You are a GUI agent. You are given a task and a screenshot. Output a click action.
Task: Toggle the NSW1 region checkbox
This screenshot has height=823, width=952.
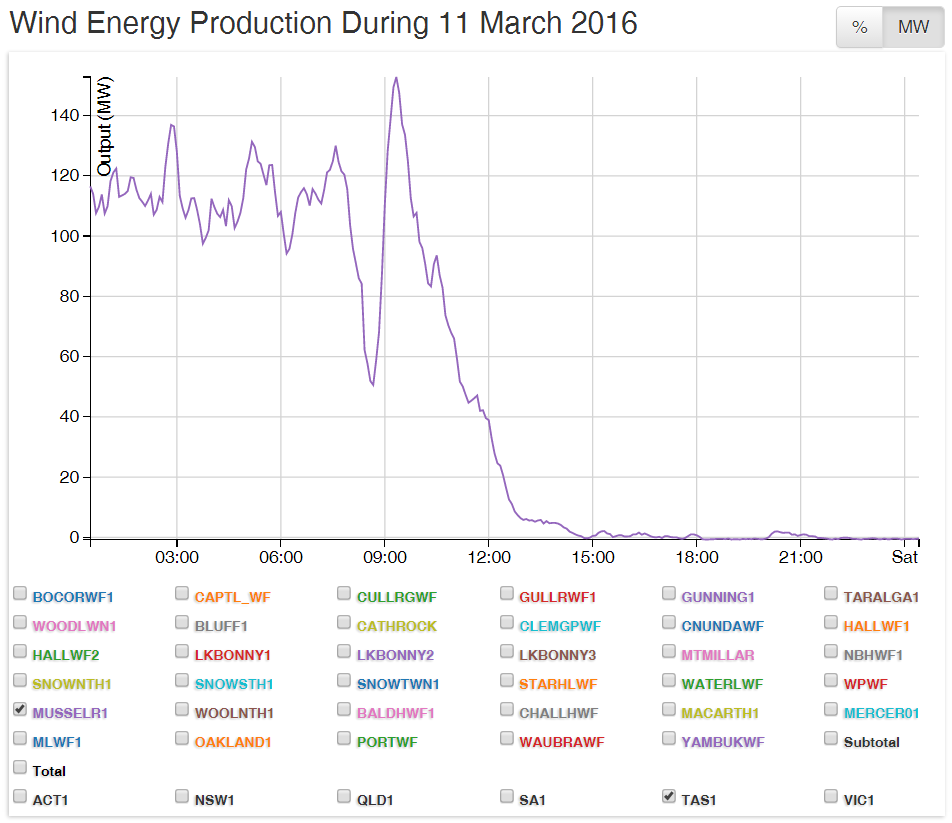[182, 796]
